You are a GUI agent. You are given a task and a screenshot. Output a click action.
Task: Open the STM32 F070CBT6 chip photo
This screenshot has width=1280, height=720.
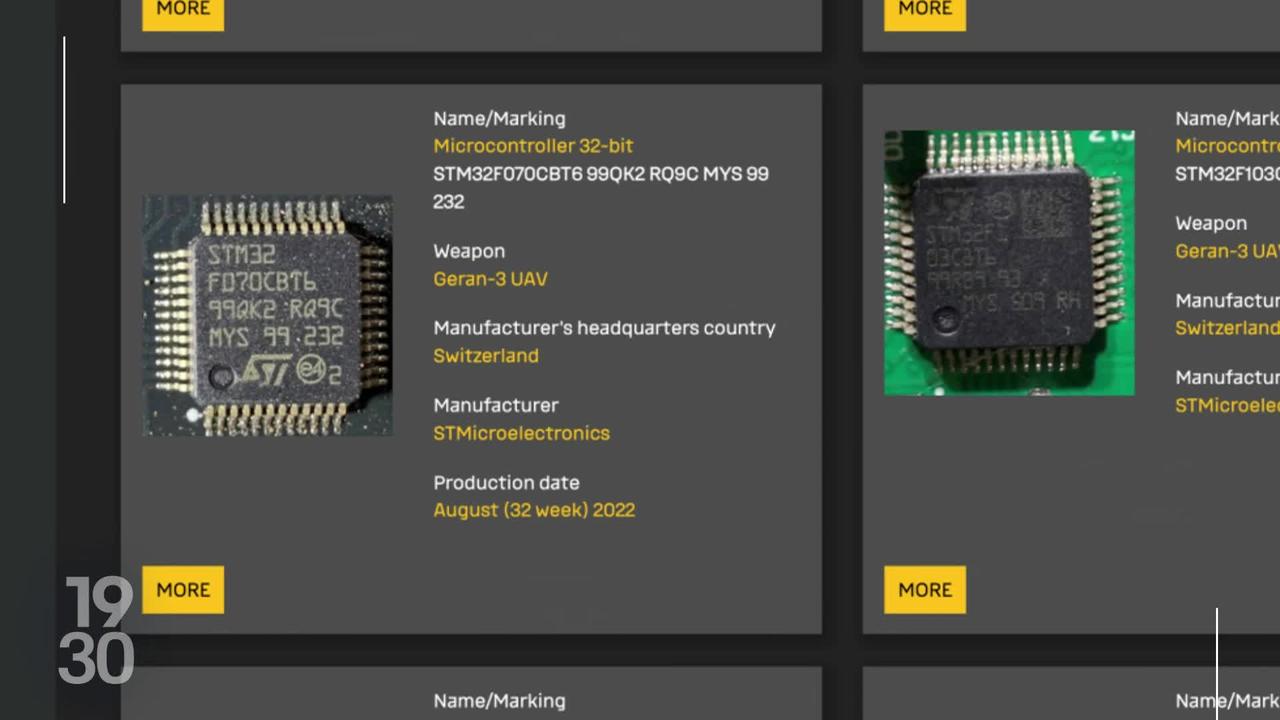(267, 315)
